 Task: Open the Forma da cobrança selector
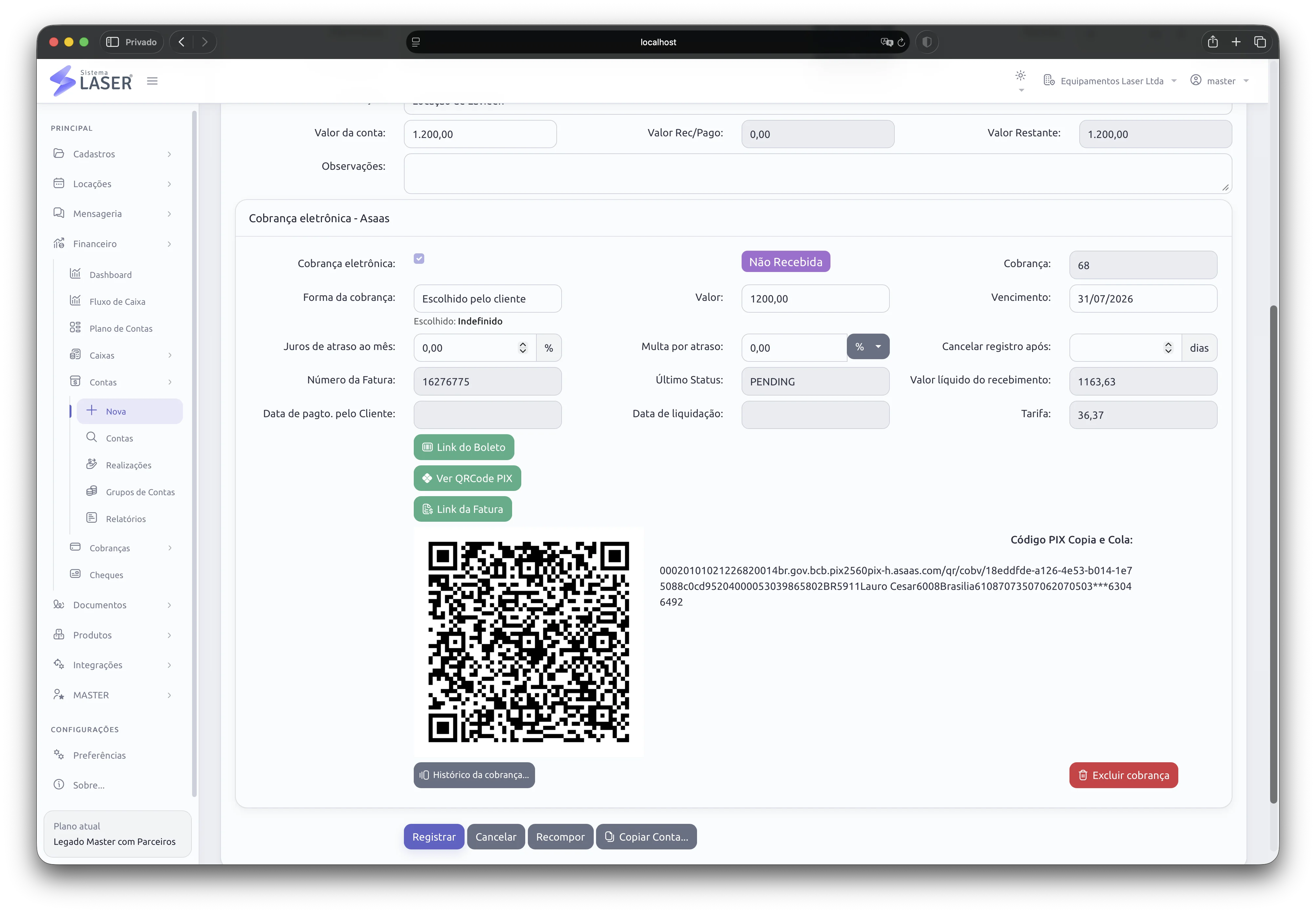point(488,299)
